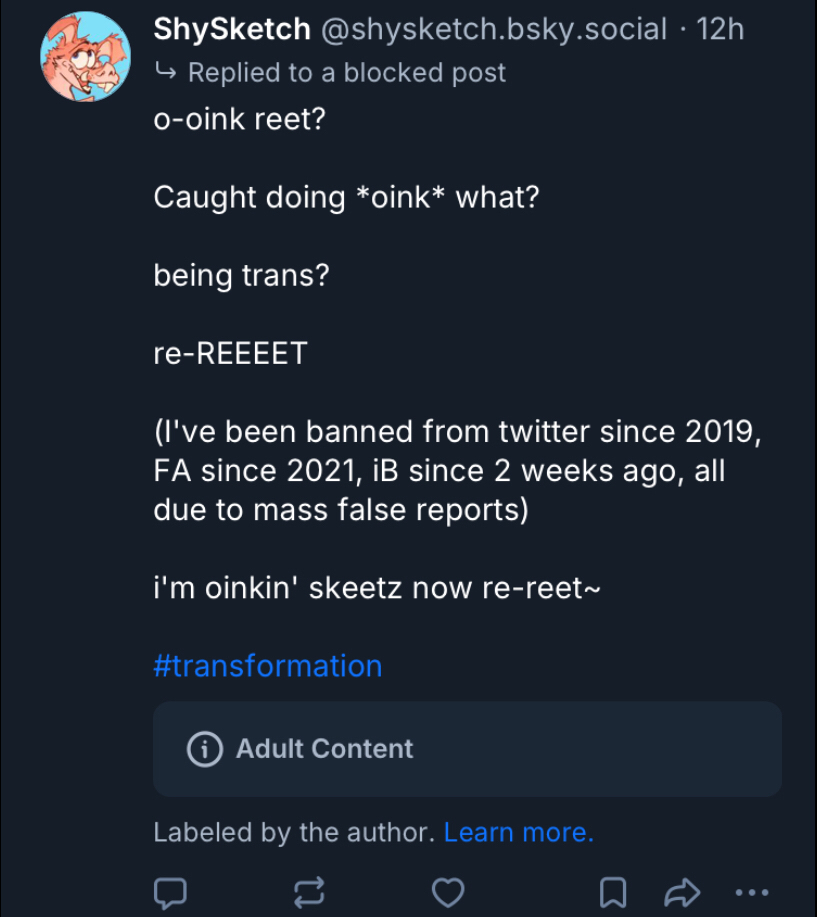The image size is (817, 917).
Task: Bookmark this post
Action: click(615, 892)
